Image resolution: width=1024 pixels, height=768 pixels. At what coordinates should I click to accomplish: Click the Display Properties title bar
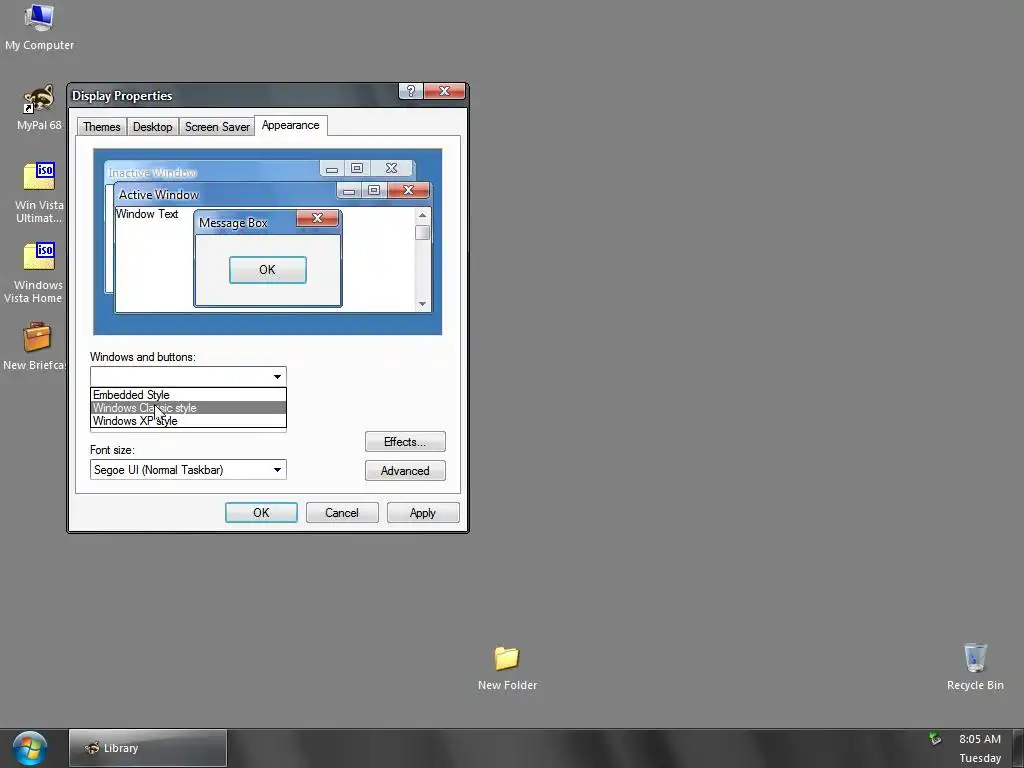coord(234,95)
